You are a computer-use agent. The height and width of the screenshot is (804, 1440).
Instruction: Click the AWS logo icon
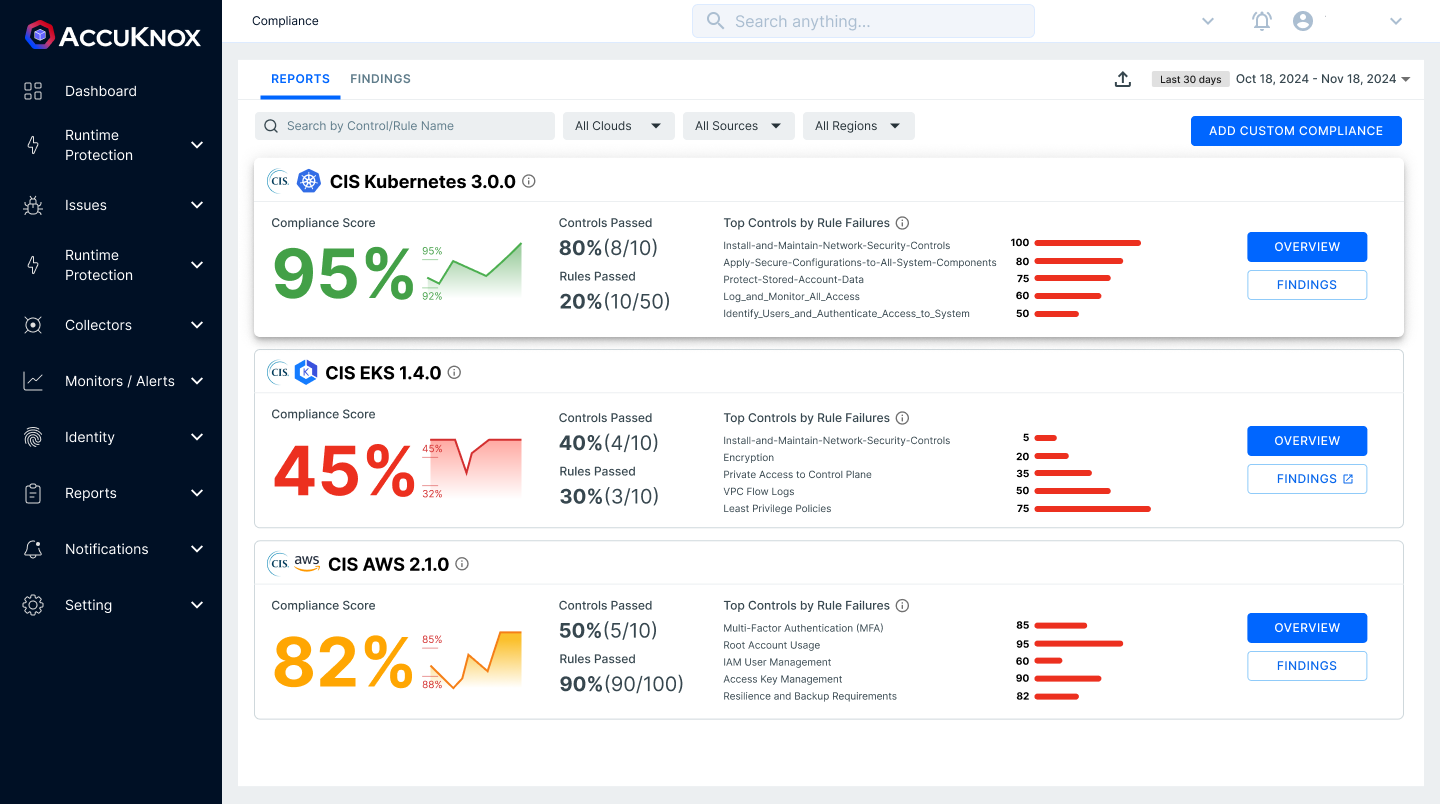(307, 563)
